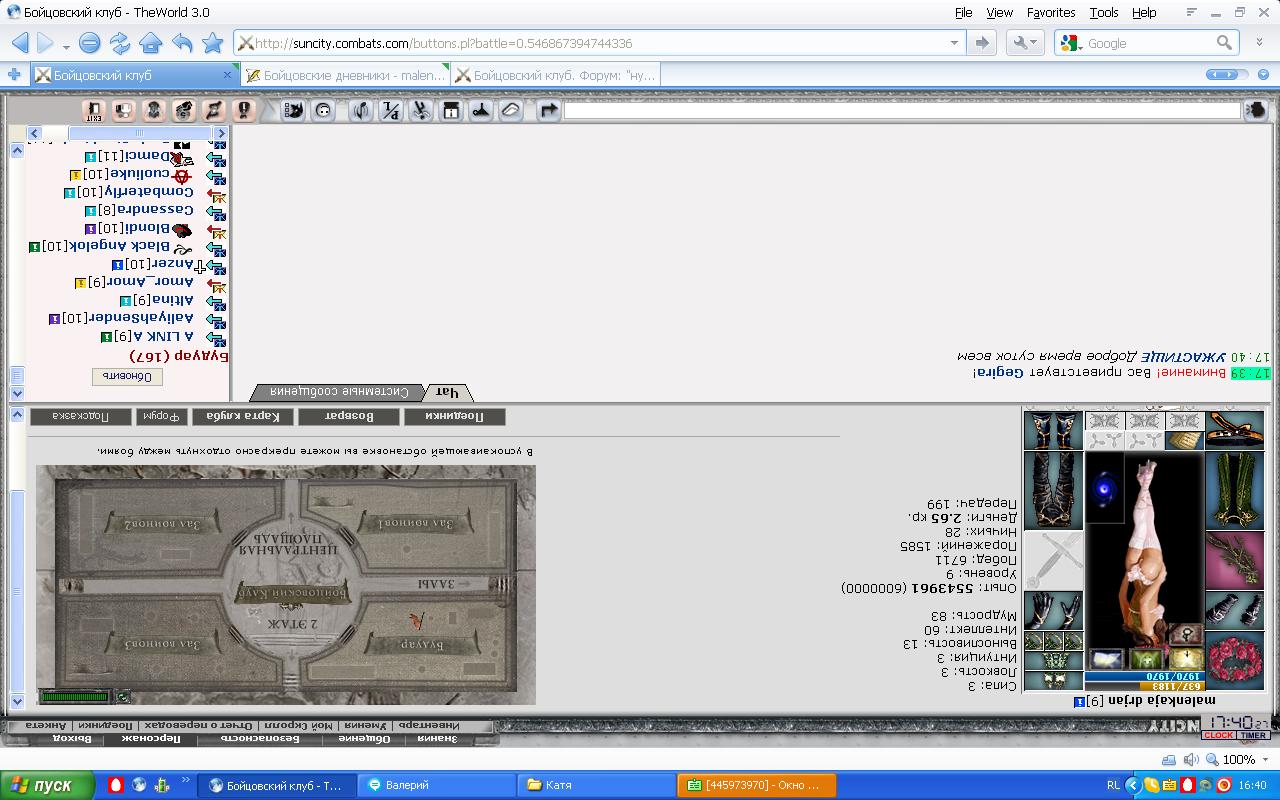Image resolution: width=1280 pixels, height=800 pixels.
Task: Click browser Home button
Action: [x=150, y=43]
